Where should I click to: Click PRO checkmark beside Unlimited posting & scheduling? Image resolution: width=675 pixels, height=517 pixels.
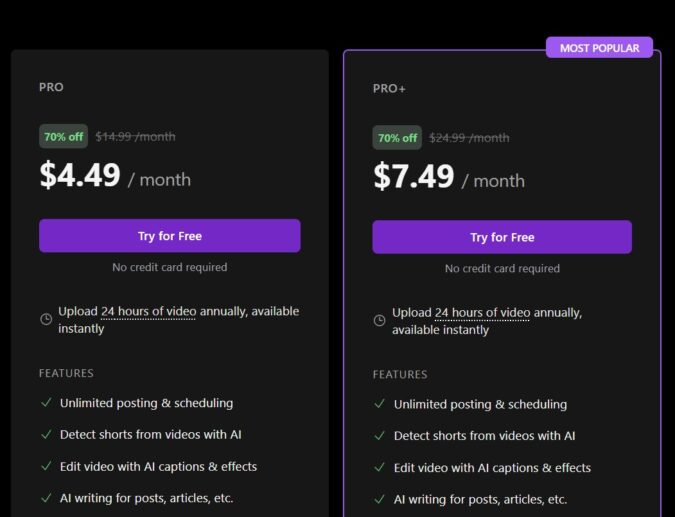[46, 403]
